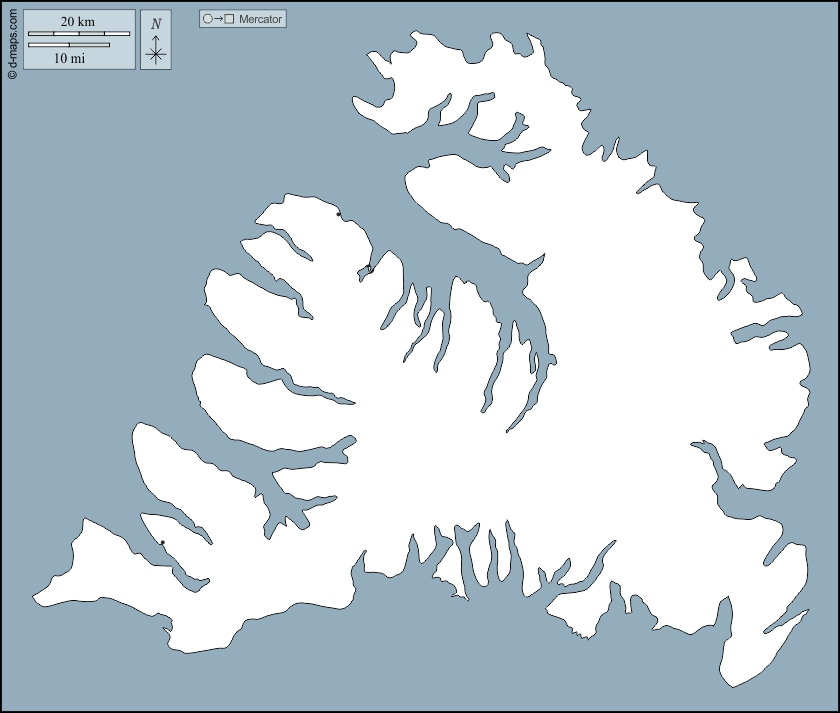This screenshot has height=713, width=840.
Task: Click the letter N above the compass arrow
Action: pos(155,24)
